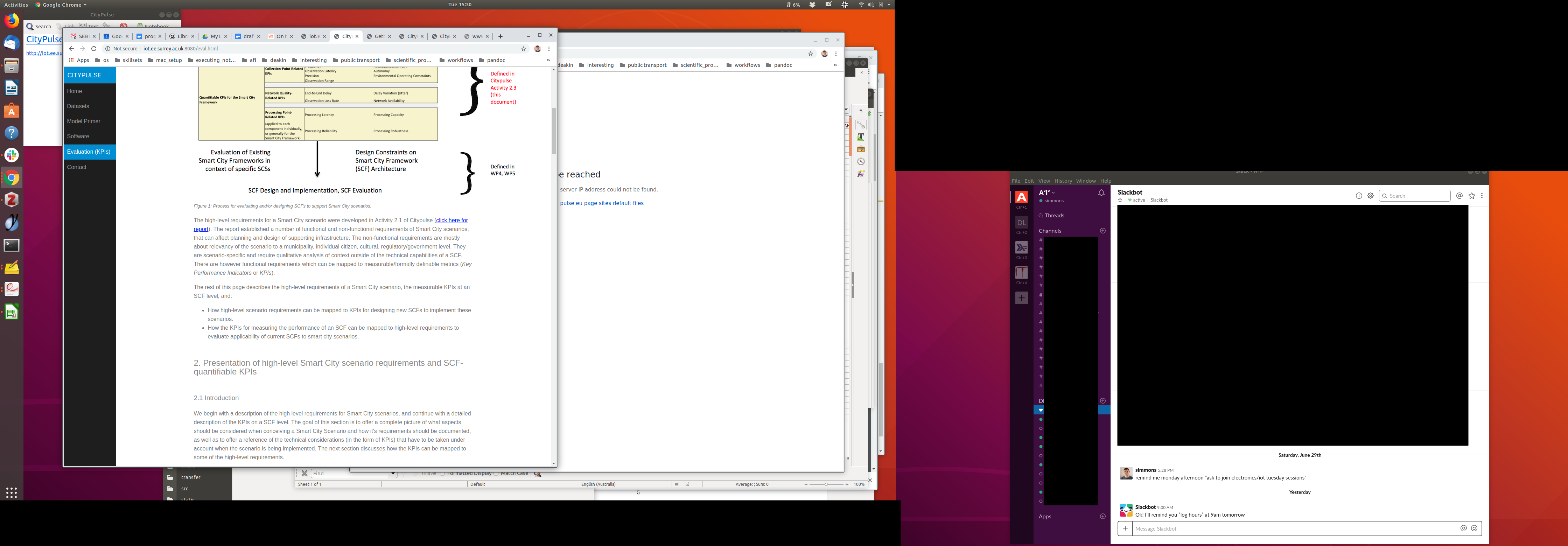Open emoji picker in Slack message box

[1473, 528]
